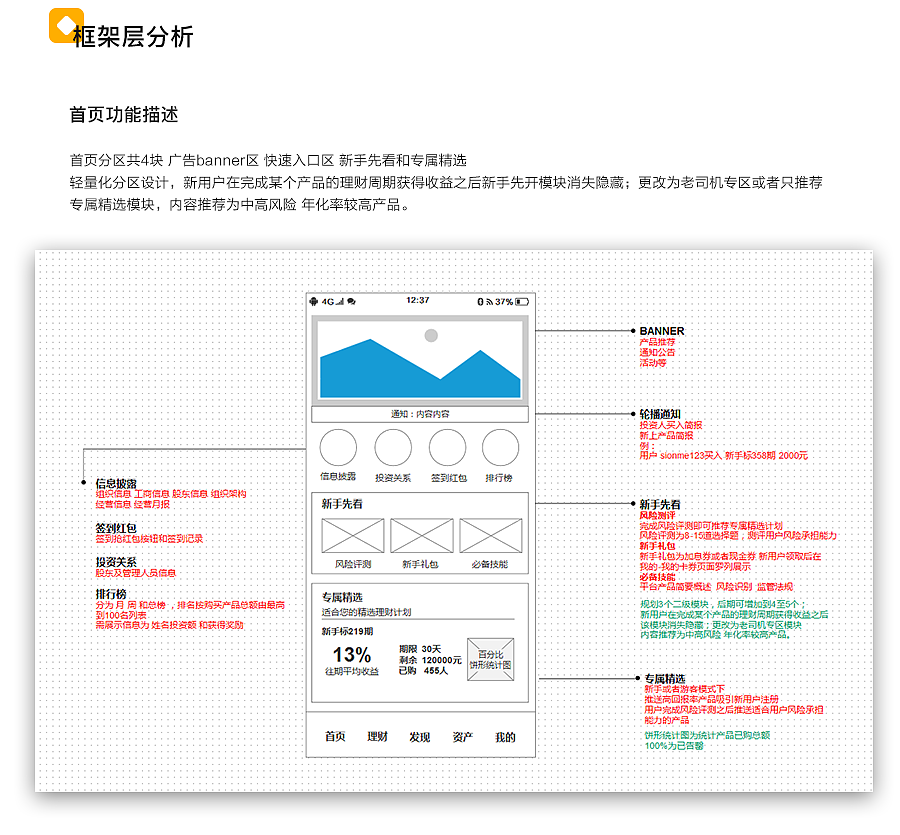The width and height of the screenshot is (900, 835).
Task: Click the 排行榜 icon
Action: [499, 447]
